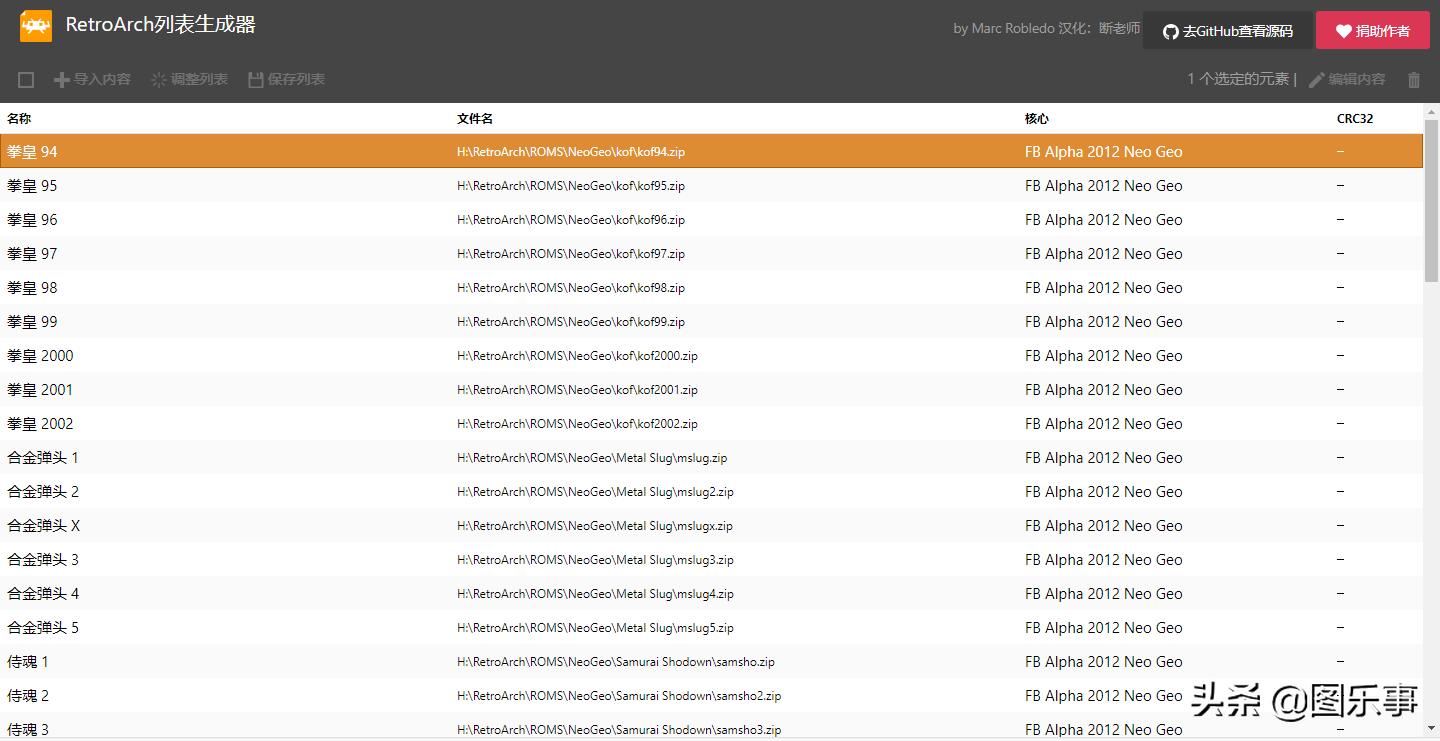The width and height of the screenshot is (1440, 741).
Task: Click the 导入内容 plus icon
Action: (61, 80)
